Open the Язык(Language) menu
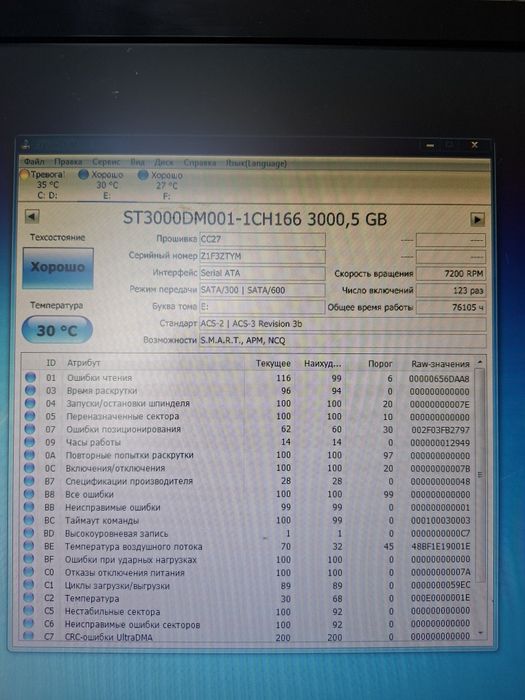Screen dimensions: 525x700 (256, 163)
